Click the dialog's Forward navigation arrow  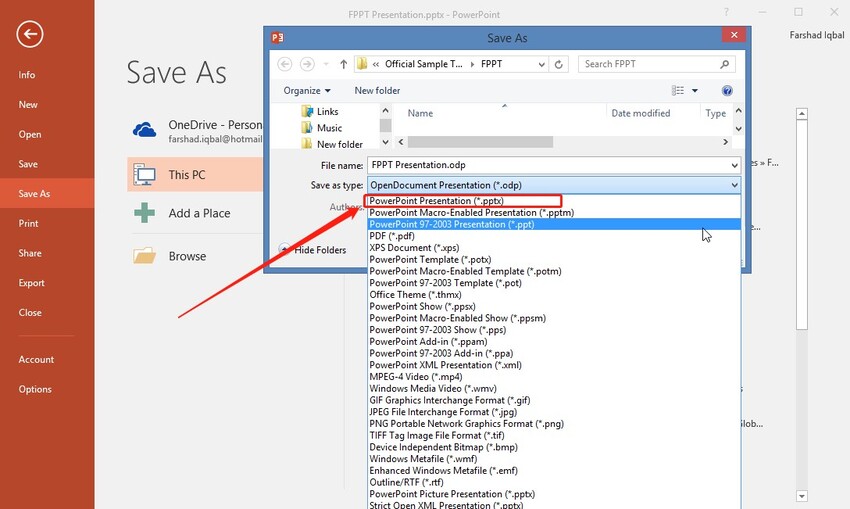click(307, 64)
